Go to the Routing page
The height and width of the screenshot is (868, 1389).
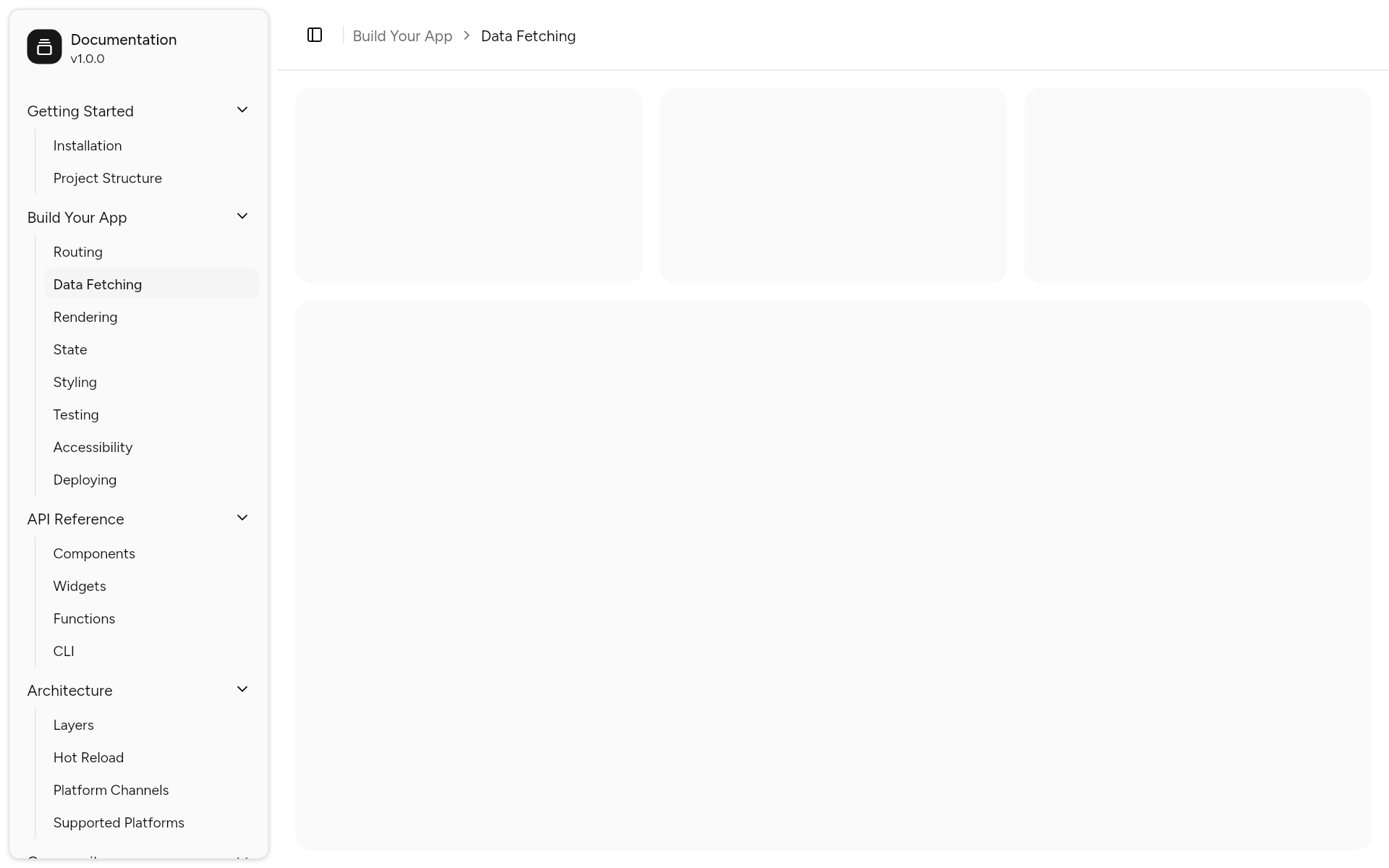pos(151,252)
